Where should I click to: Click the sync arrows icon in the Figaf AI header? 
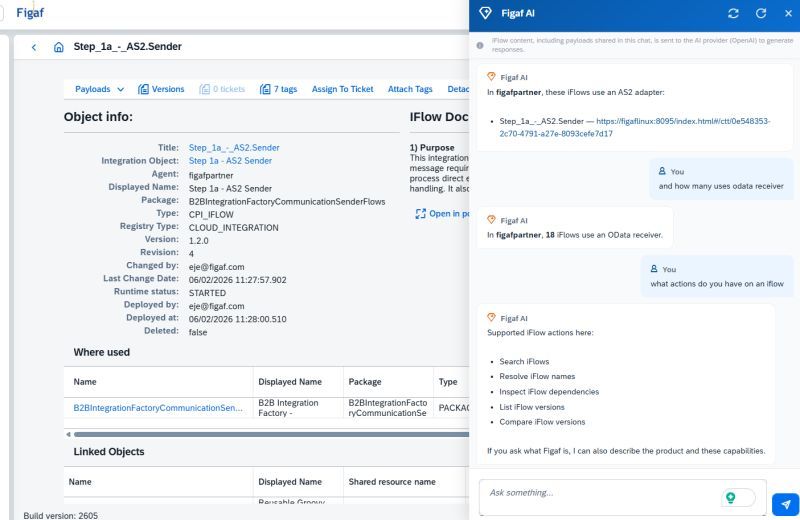click(733, 14)
